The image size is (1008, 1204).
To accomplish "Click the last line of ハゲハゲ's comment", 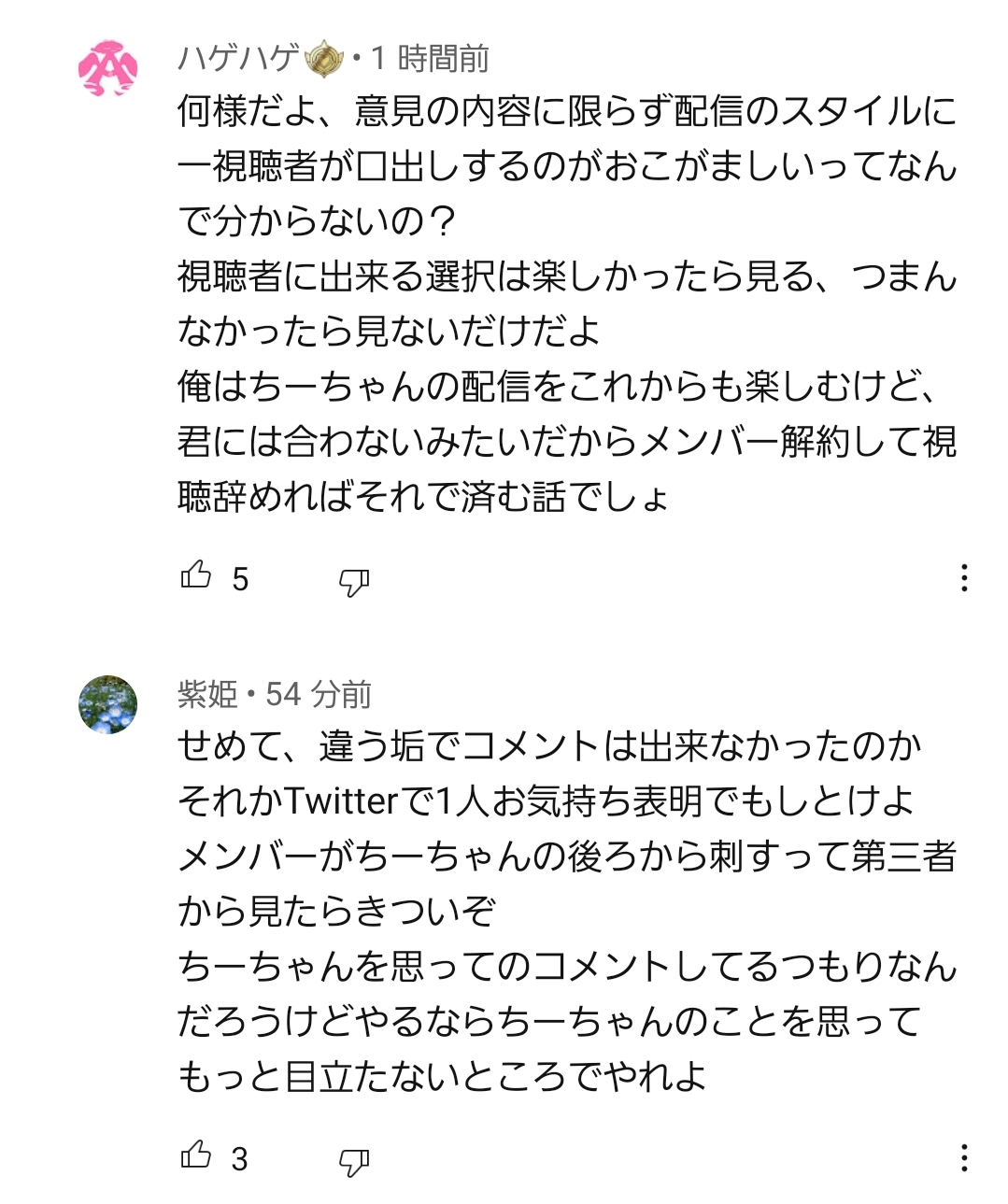I will [423, 497].
